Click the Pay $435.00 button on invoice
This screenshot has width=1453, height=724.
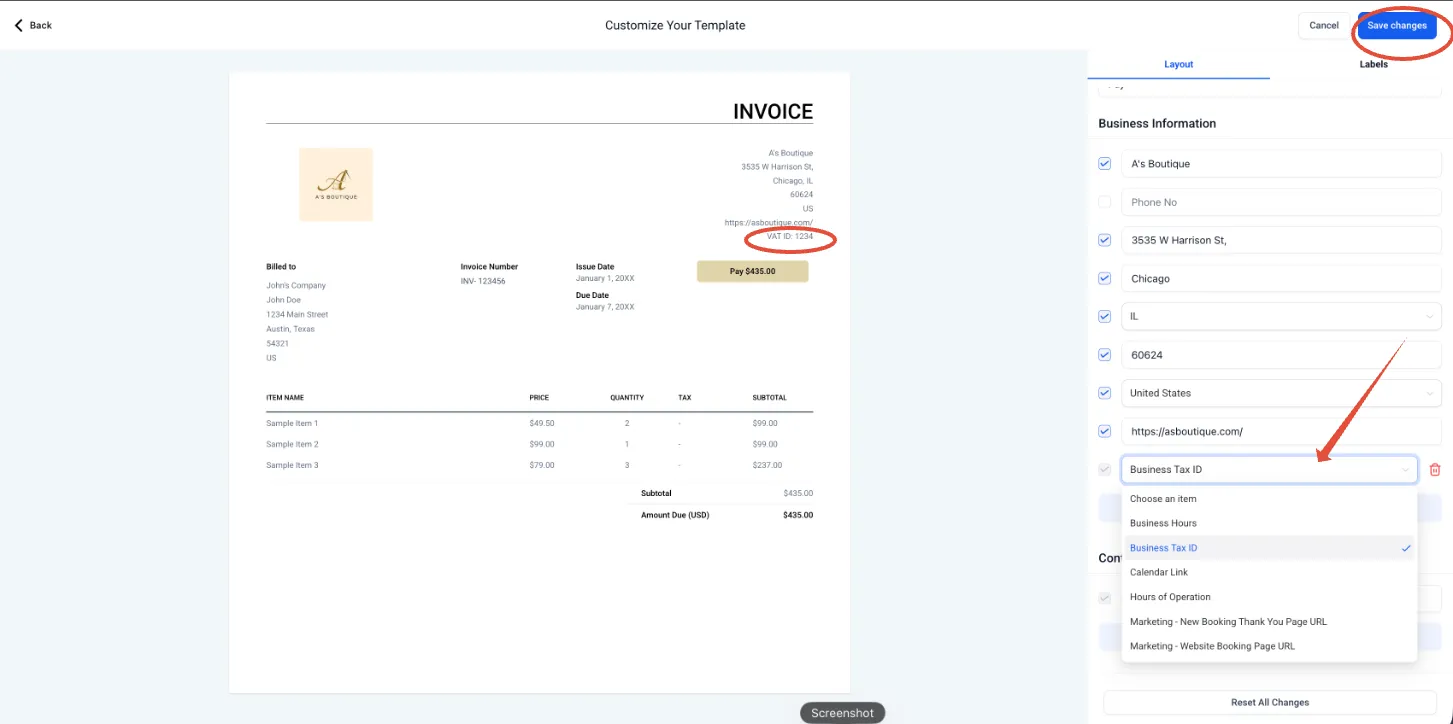point(752,271)
